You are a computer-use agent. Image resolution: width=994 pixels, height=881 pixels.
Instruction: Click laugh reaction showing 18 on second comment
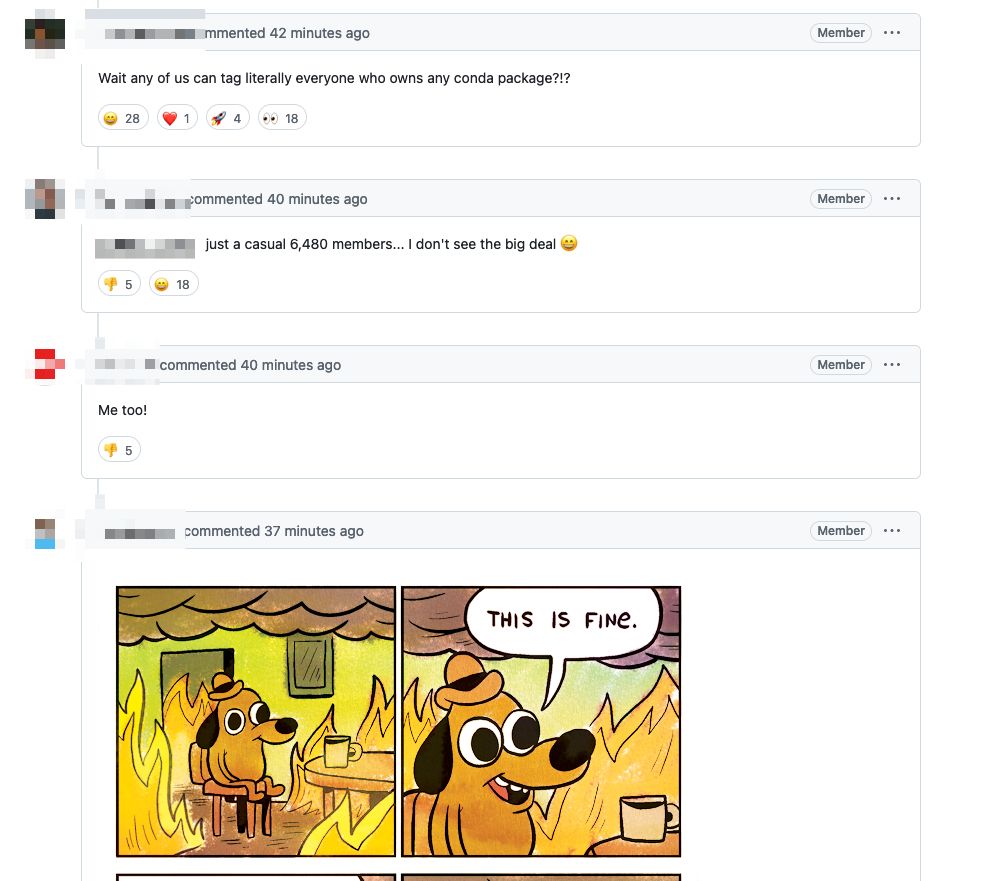click(174, 284)
